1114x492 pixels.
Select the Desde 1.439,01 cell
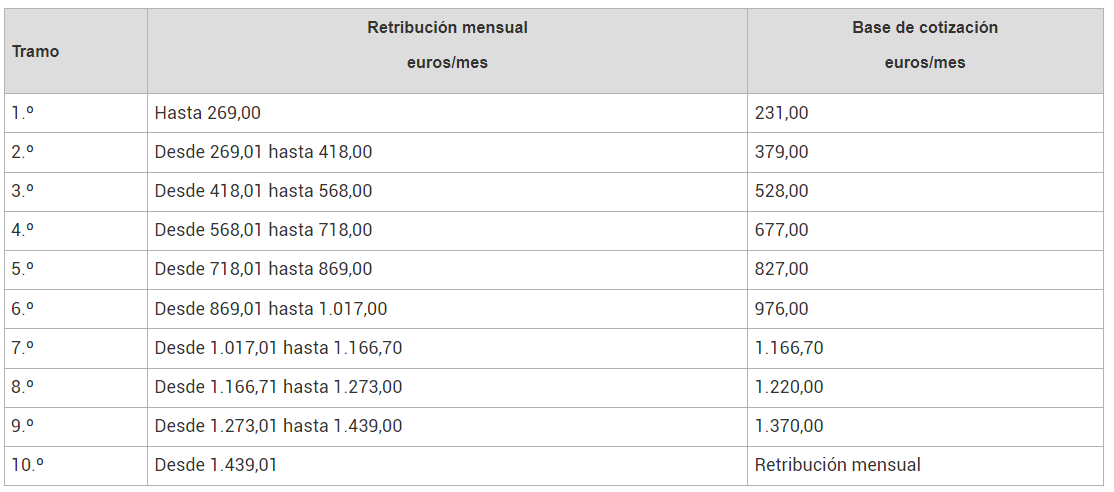click(447, 465)
